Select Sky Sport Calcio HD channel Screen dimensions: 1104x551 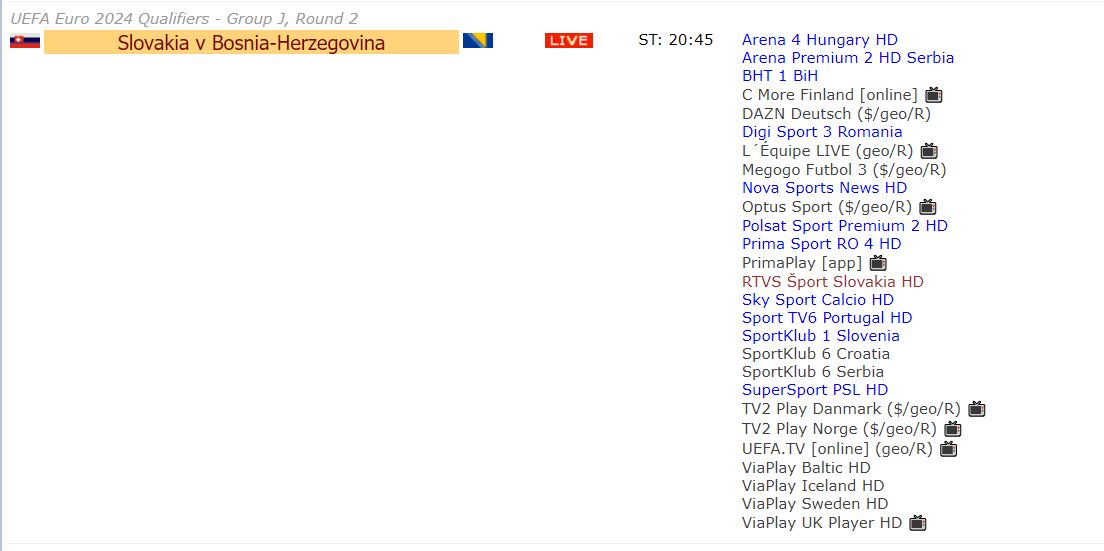point(817,300)
